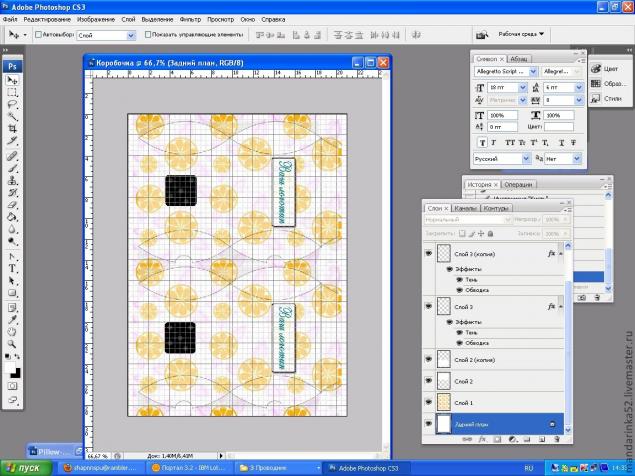Enable the Автовыбор (Auto-Select) checkbox

point(38,35)
